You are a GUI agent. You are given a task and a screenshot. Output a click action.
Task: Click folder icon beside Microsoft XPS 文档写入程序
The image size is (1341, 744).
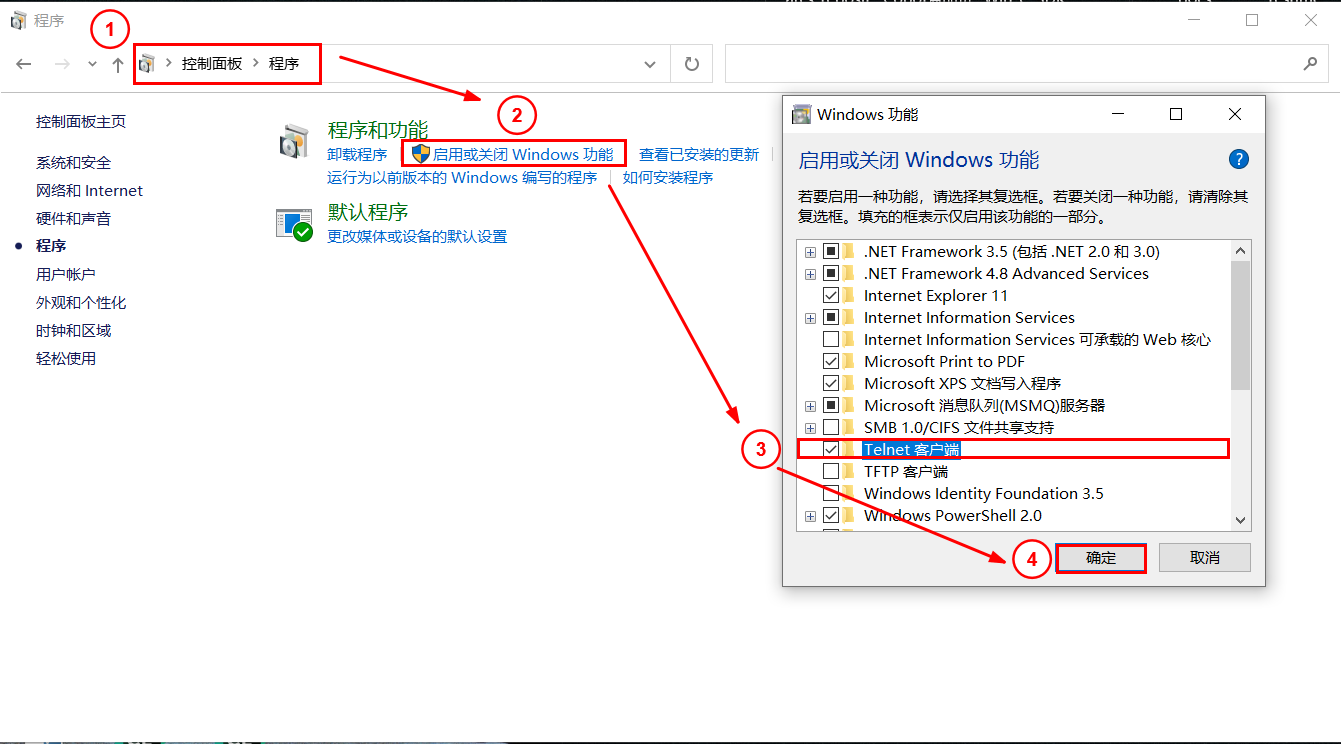click(849, 384)
